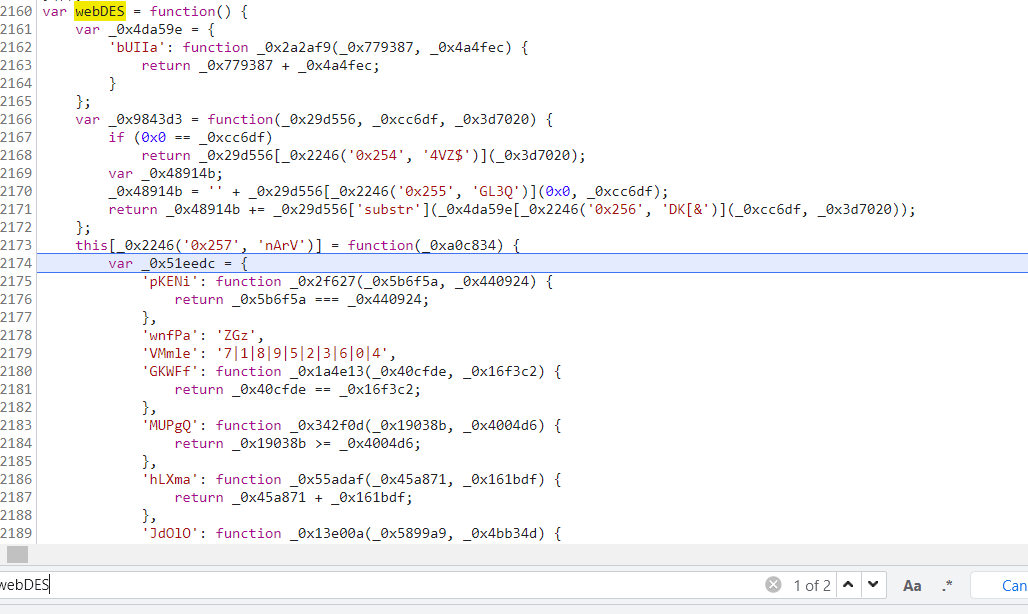
Task: Click the 'wnfPa' property key
Action: pyautogui.click(x=170, y=336)
